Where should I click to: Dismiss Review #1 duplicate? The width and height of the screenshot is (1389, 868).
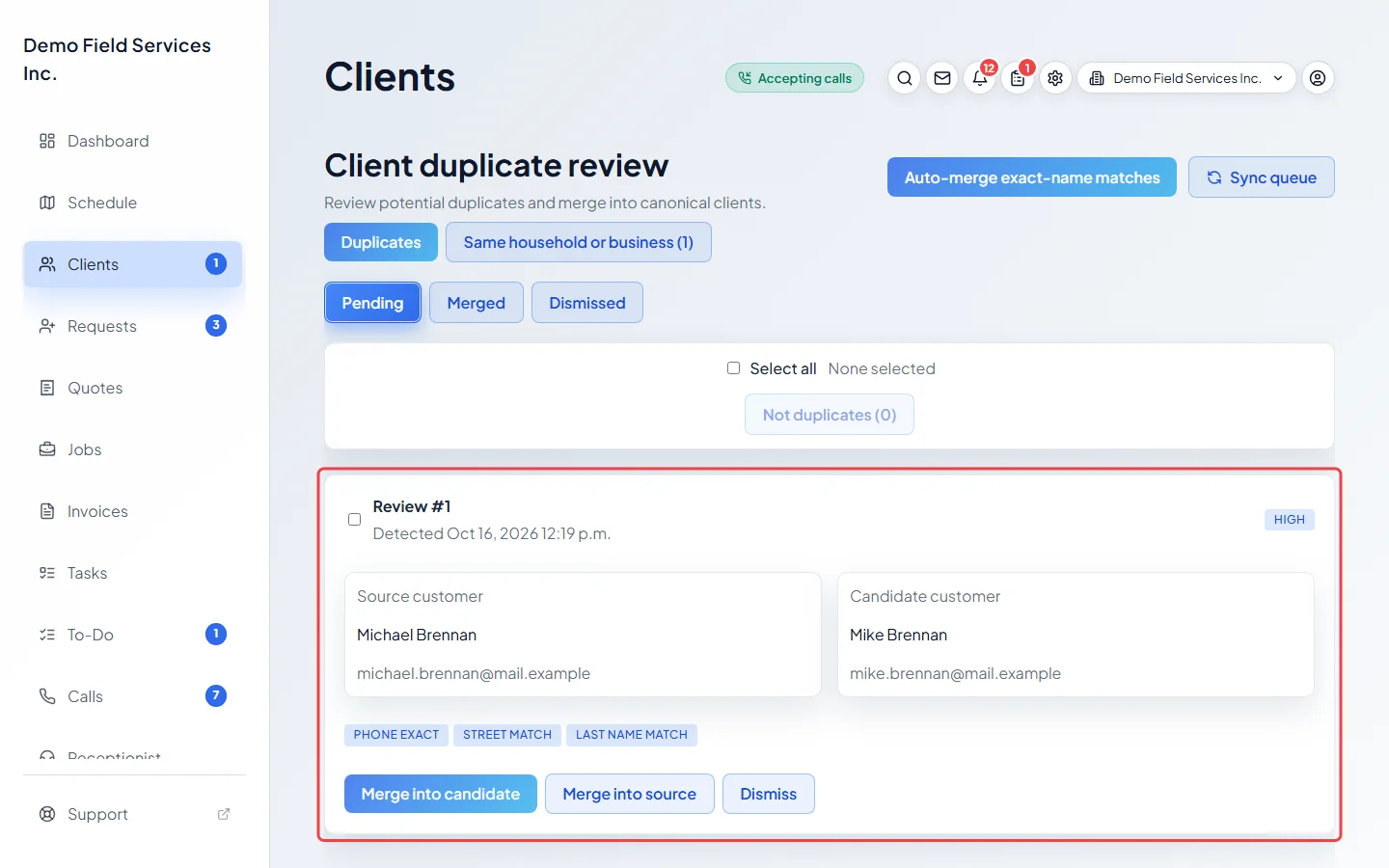tap(769, 794)
